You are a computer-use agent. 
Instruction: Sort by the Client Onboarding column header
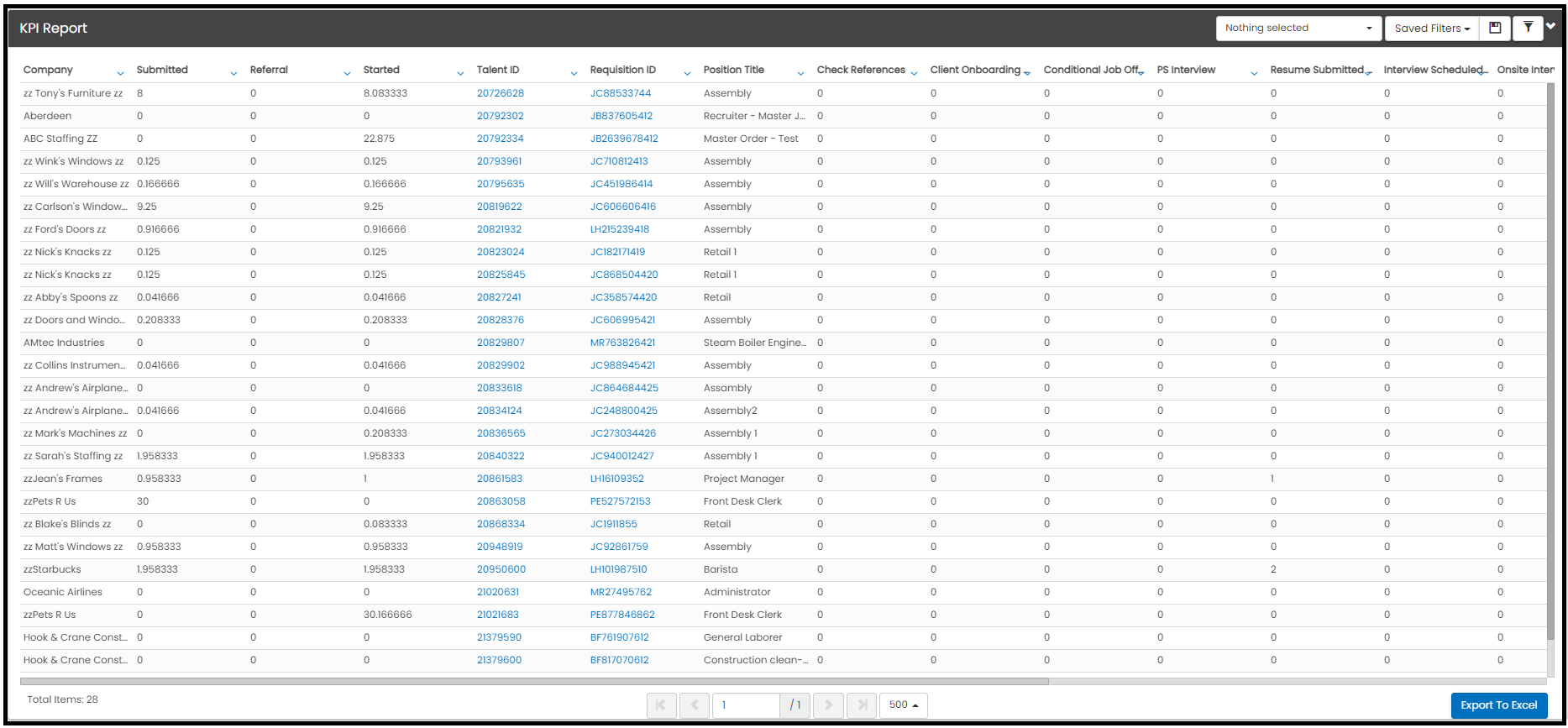click(975, 70)
